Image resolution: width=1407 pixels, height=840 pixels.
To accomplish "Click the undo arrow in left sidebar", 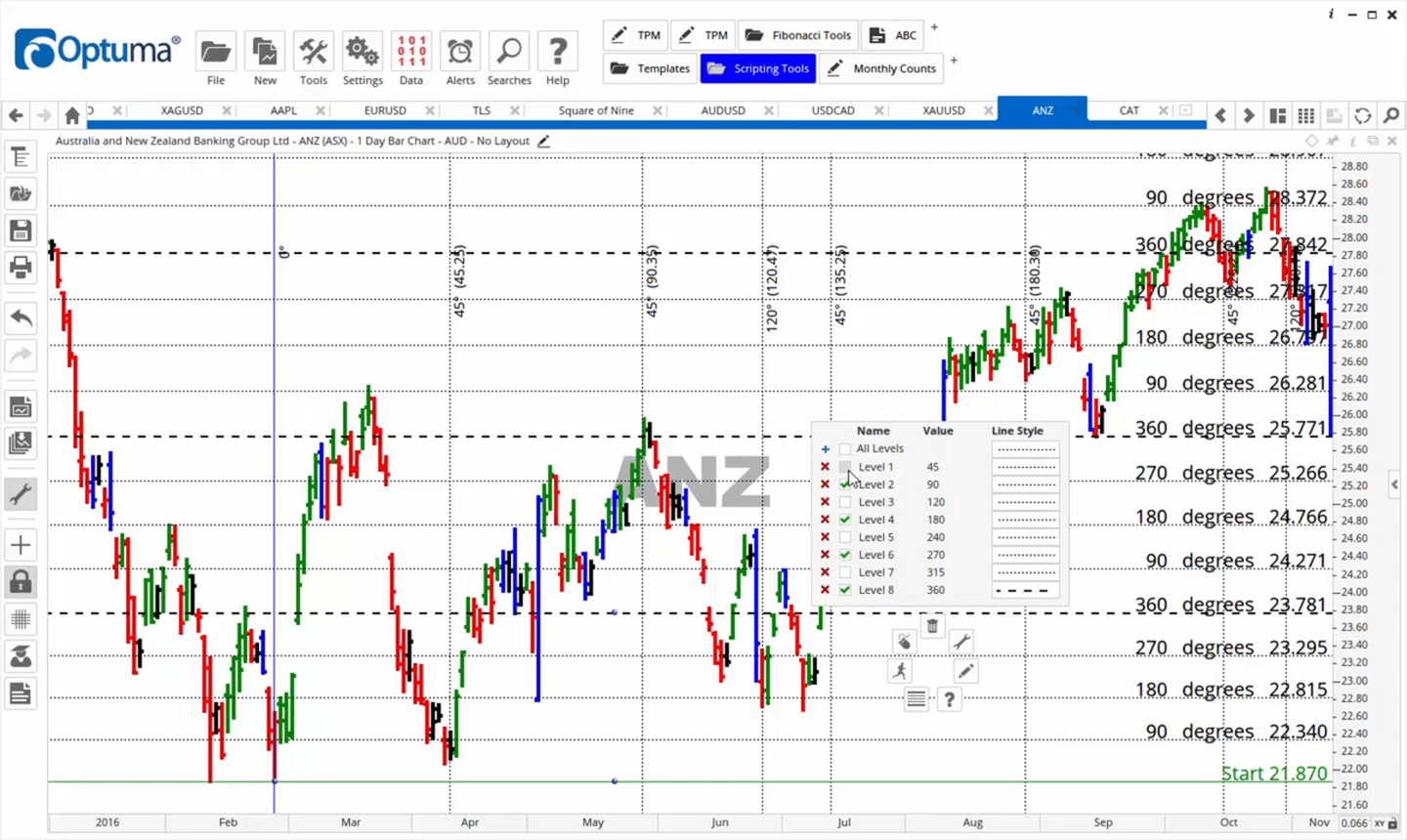I will coord(21,317).
